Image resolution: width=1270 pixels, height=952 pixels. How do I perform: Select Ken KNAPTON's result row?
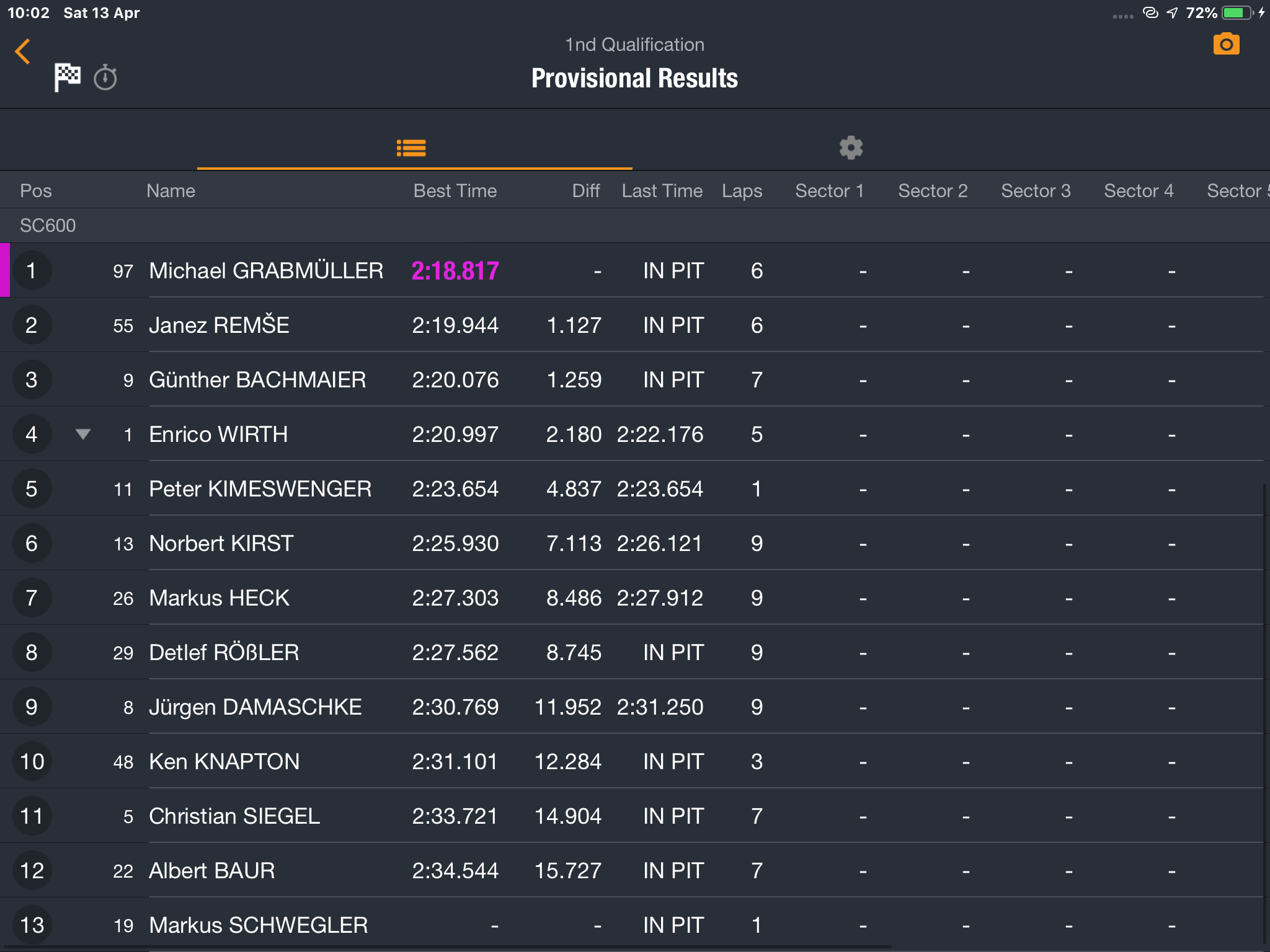click(x=635, y=761)
